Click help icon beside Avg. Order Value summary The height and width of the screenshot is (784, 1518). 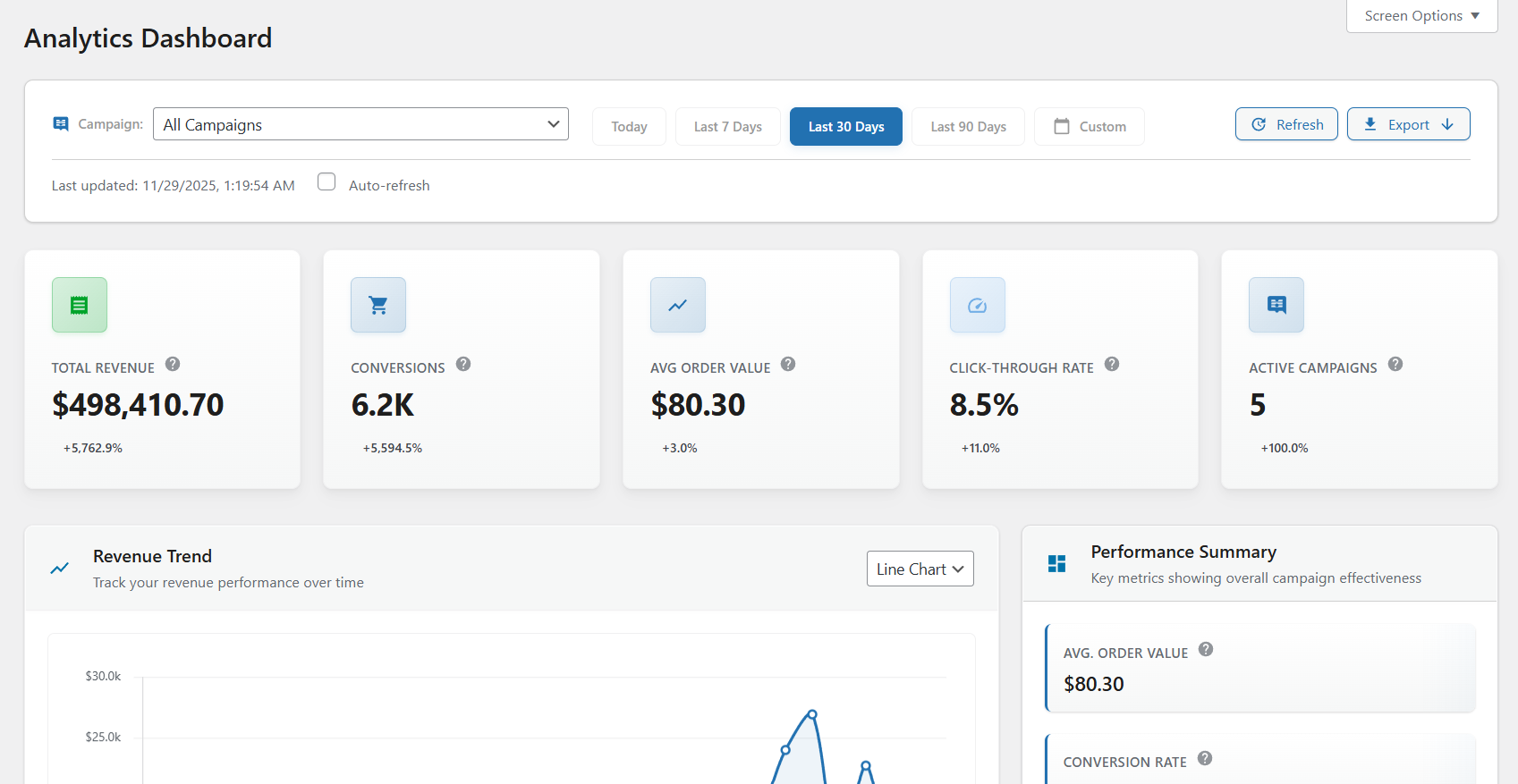click(x=1206, y=649)
